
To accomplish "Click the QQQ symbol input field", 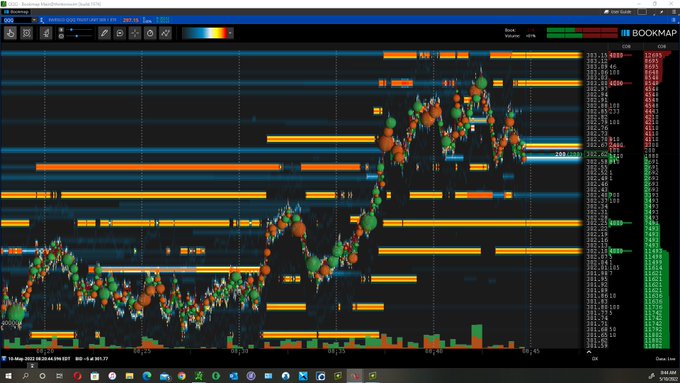I will (16, 20).
